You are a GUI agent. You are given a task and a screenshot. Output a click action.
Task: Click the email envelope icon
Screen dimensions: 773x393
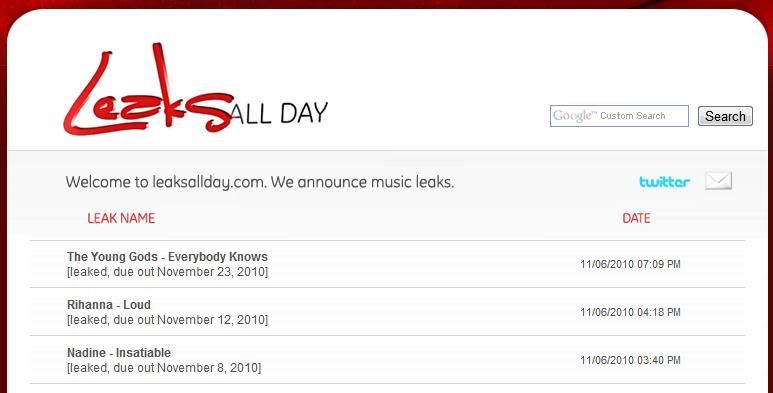pos(718,181)
